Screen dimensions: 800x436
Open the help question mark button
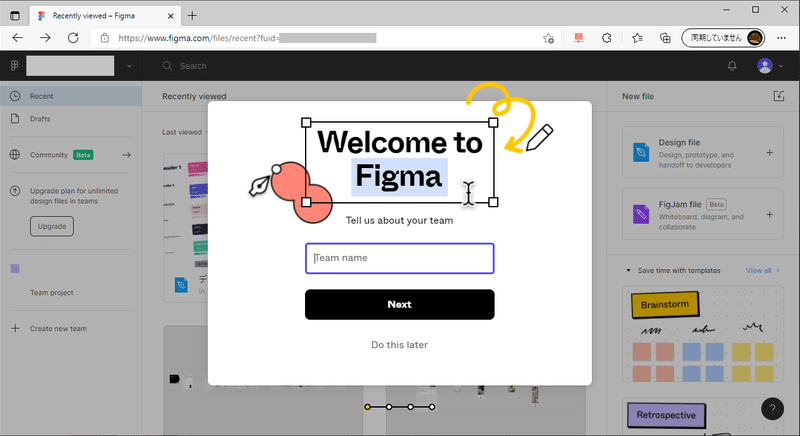[772, 409]
